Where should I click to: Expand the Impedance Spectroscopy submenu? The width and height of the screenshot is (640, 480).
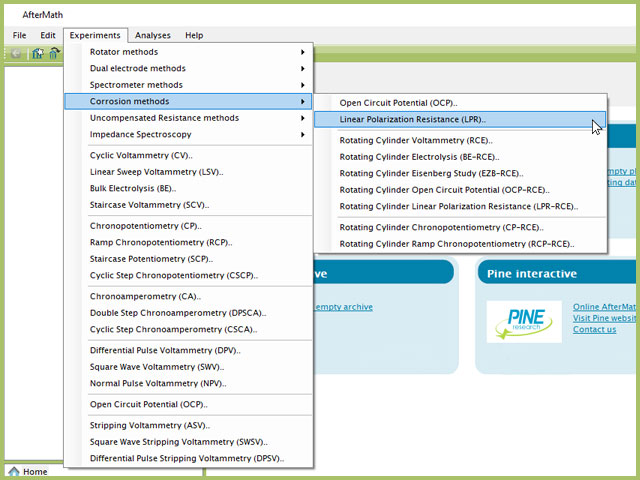click(188, 134)
